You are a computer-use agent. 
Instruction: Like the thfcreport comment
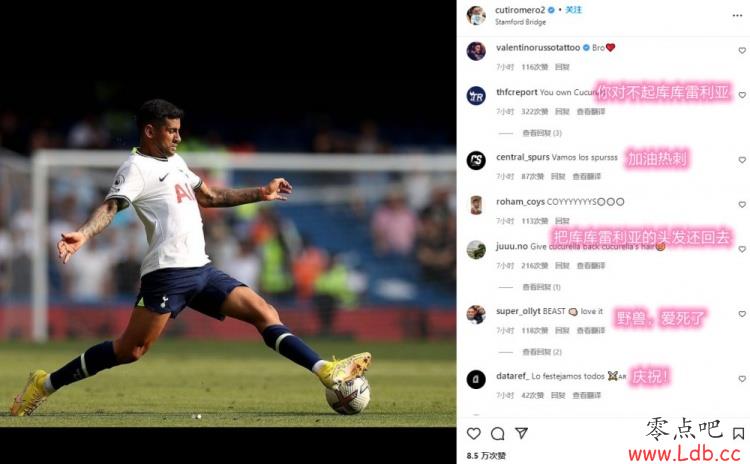[742, 95]
